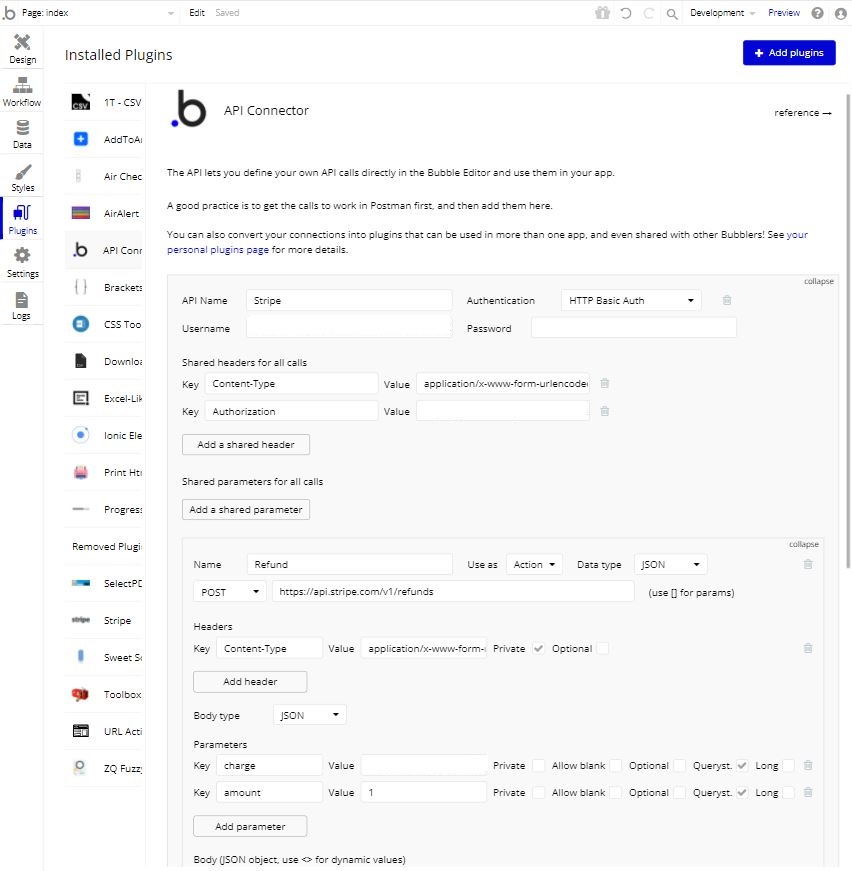Click Add a shared parameter button
Screen dimensions: 852x871
point(245,509)
